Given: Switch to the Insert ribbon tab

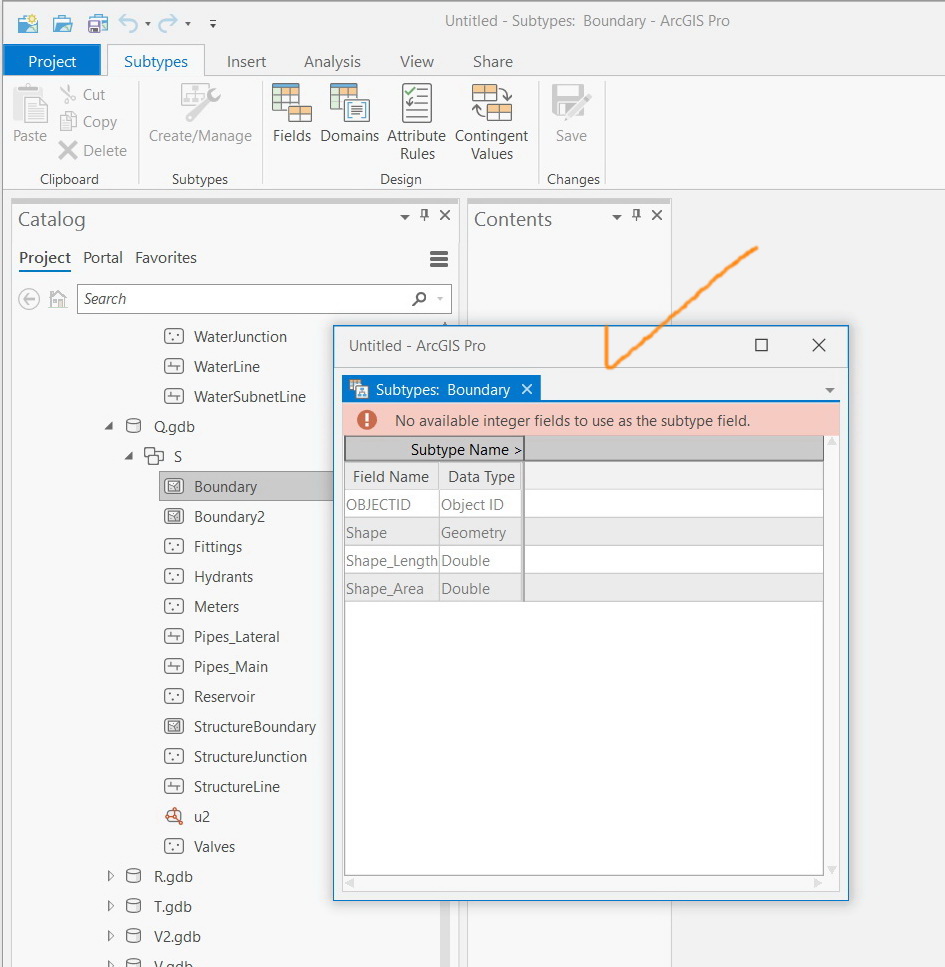Looking at the screenshot, I should point(246,62).
